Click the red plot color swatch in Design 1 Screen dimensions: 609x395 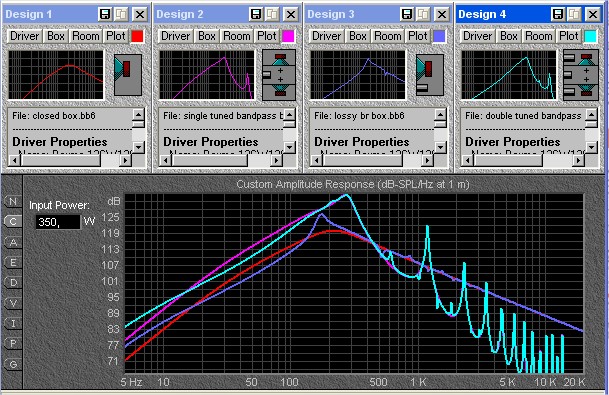[x=137, y=36]
